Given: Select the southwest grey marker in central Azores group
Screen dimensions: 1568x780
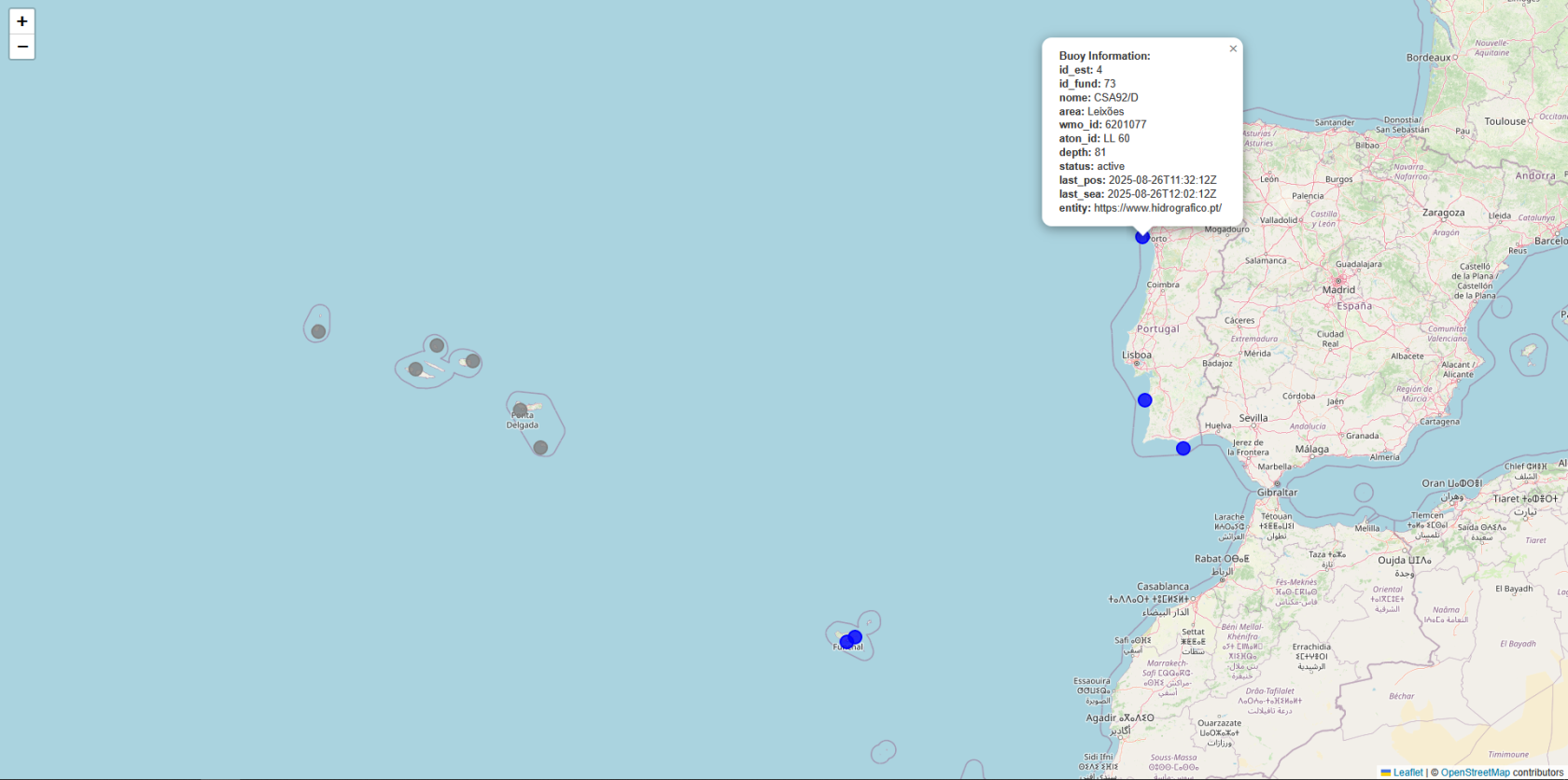Looking at the screenshot, I should click(x=415, y=369).
